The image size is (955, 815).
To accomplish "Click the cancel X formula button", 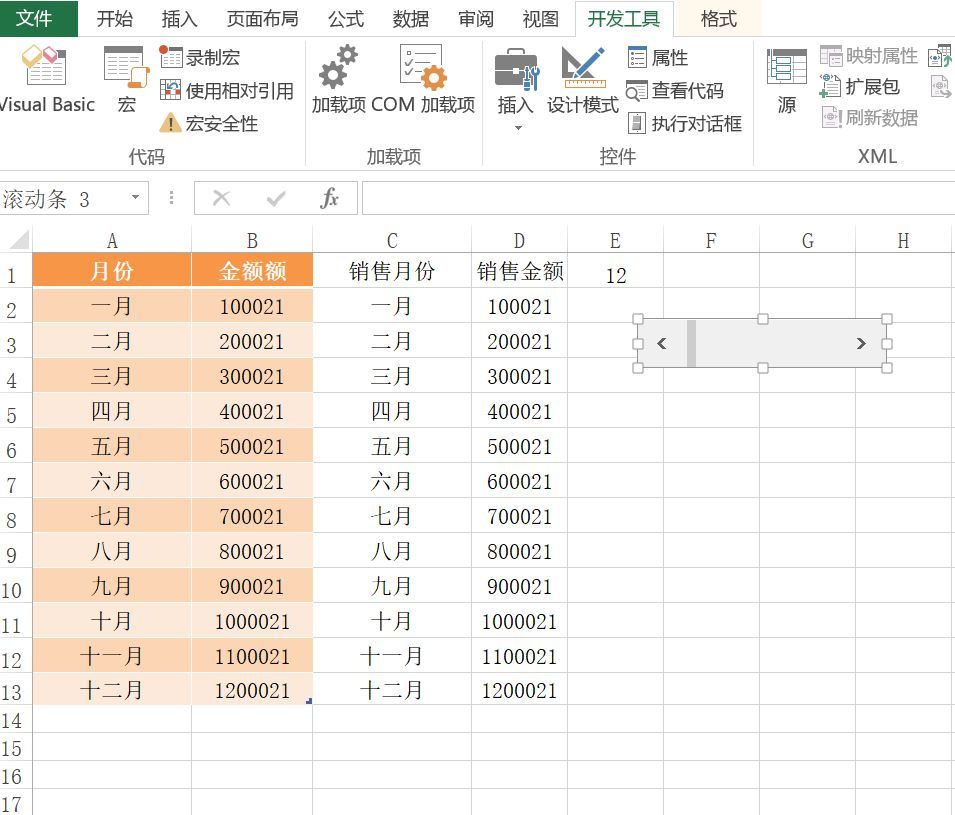I will [x=221, y=198].
